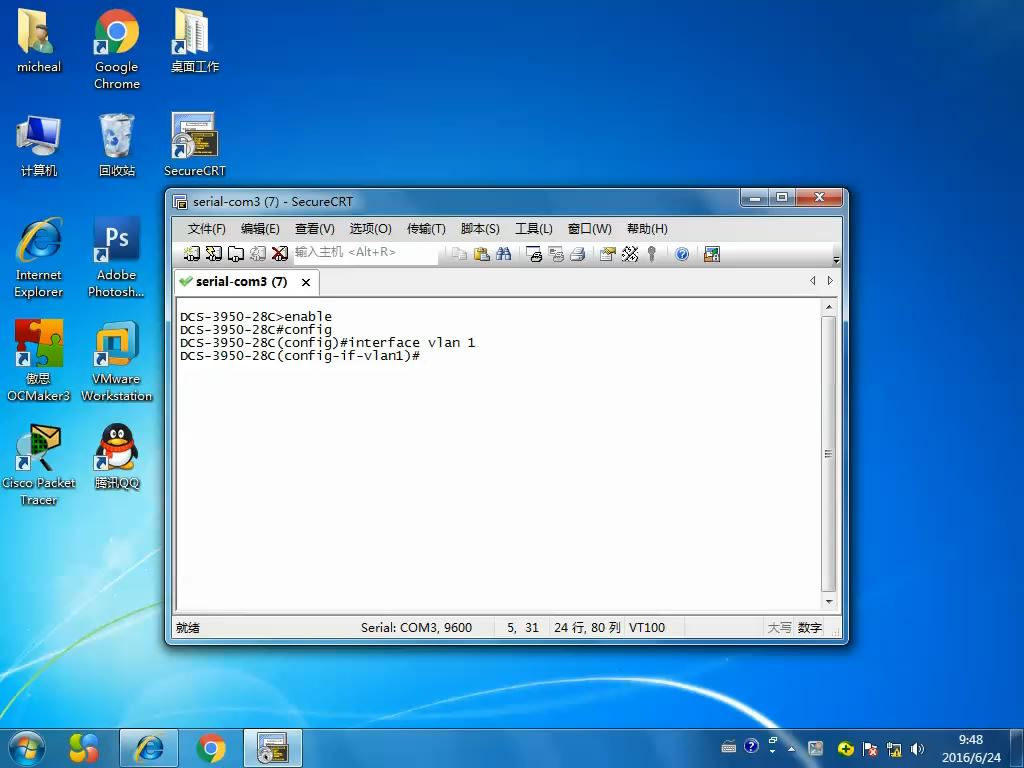Open the 选项(O) menu
Screen dimensions: 1024x768
(x=370, y=229)
